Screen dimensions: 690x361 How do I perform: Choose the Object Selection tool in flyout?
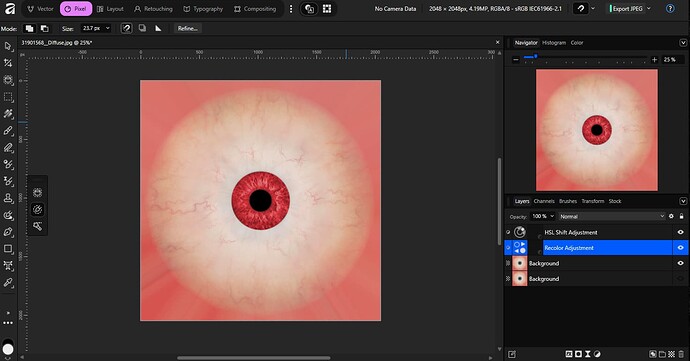point(37,192)
